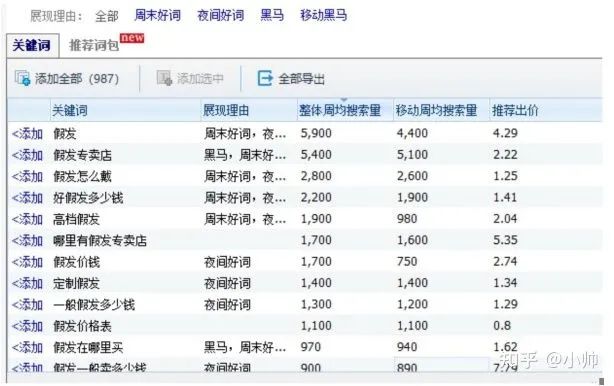The width and height of the screenshot is (614, 386).
Task: Click the 5,900 overall search volume
Action: point(316,133)
